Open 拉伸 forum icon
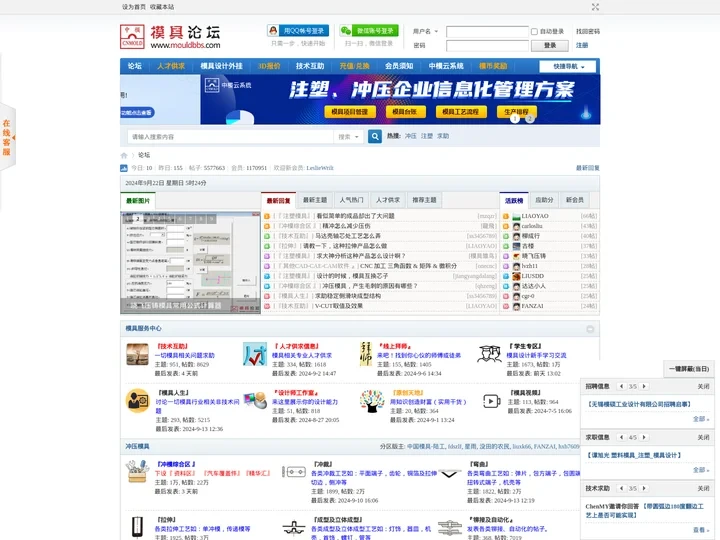Viewport: 720px width, 540px height. click(137, 527)
